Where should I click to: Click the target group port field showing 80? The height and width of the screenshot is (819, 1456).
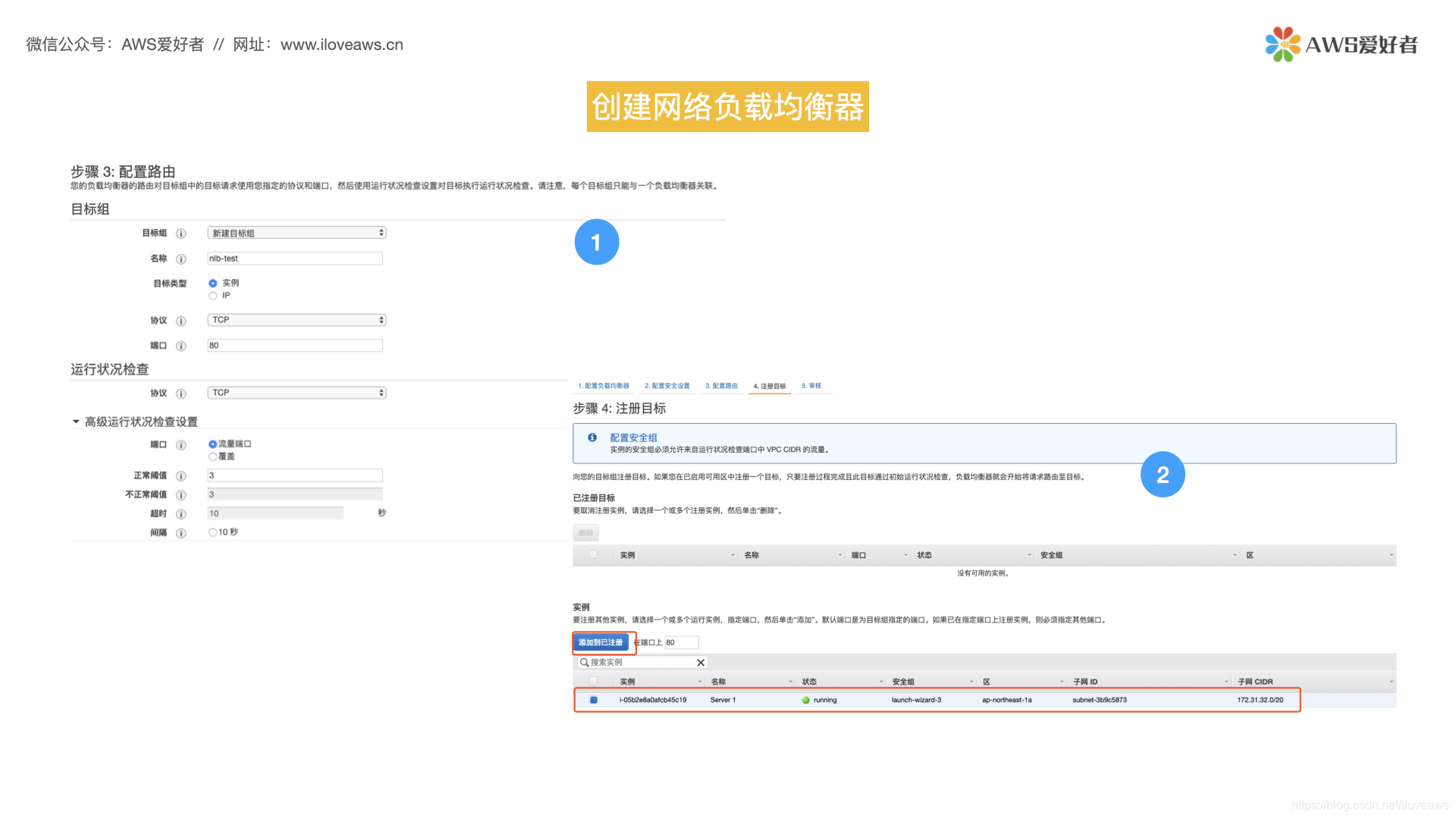pyautogui.click(x=295, y=346)
